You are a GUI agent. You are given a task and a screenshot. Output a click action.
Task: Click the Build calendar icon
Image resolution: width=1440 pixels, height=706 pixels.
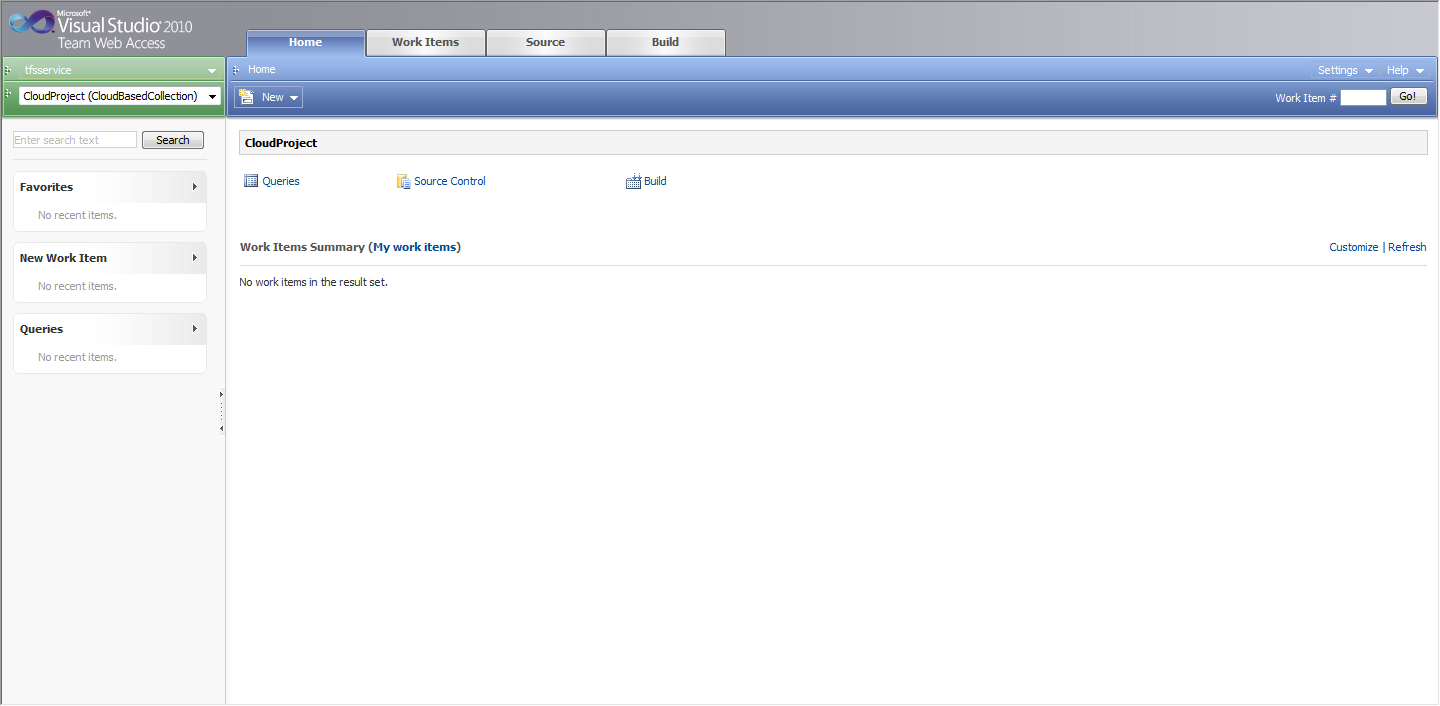(x=633, y=181)
